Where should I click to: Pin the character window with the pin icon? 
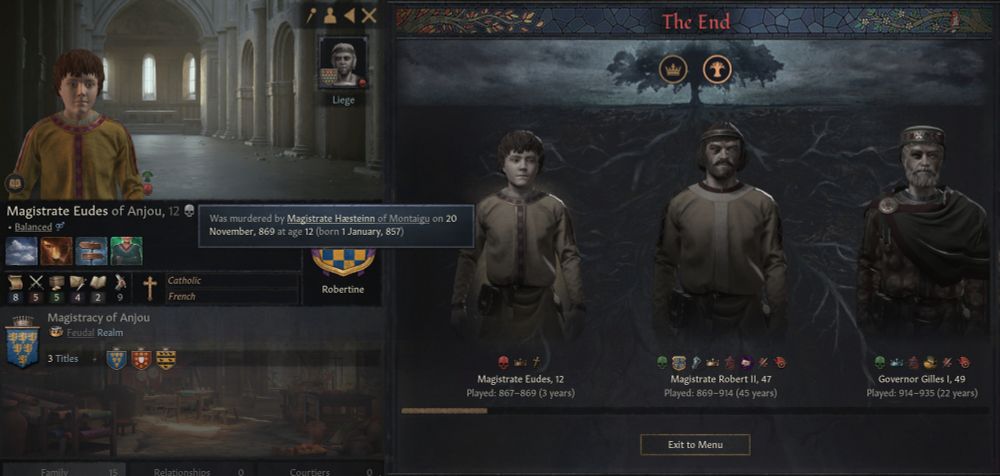[x=311, y=16]
